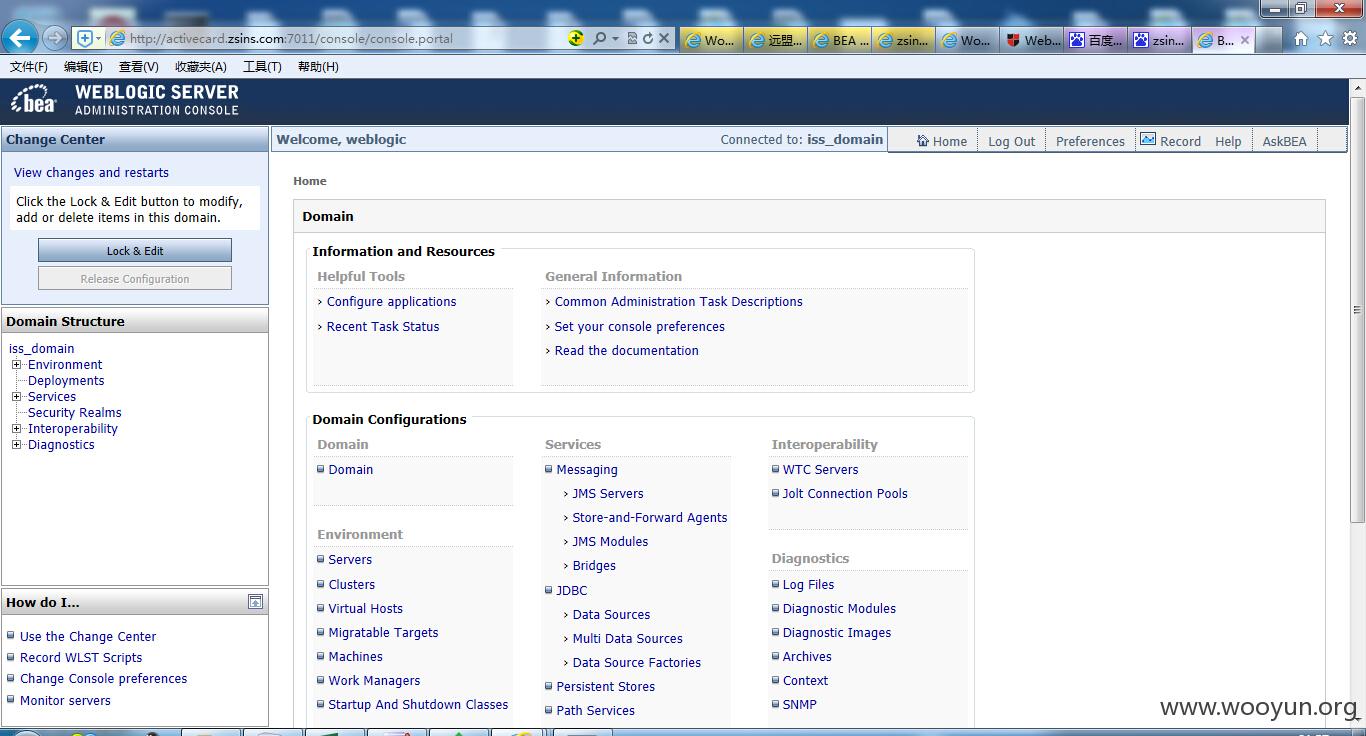Open the browser tools gear icon
This screenshot has height=736, width=1366.
coord(1350,39)
